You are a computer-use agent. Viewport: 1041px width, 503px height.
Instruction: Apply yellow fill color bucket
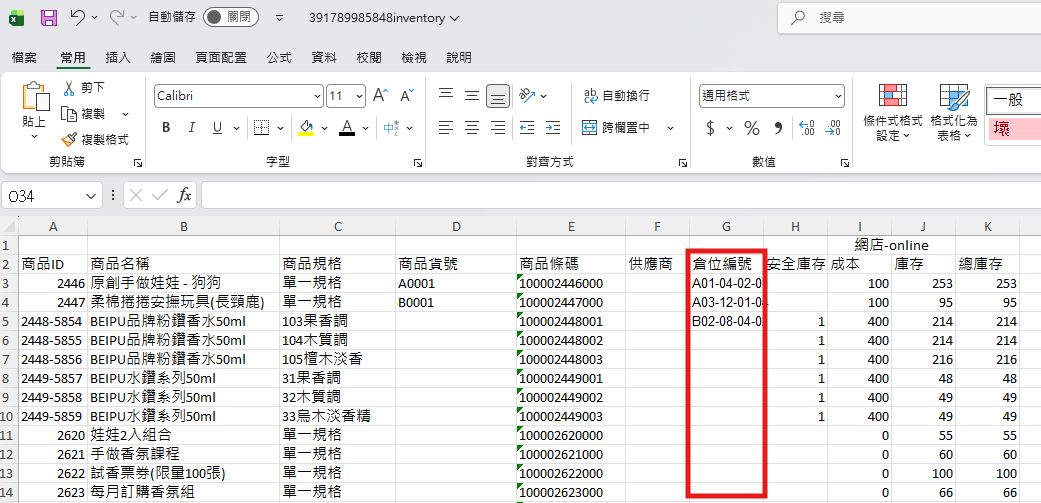coord(306,127)
